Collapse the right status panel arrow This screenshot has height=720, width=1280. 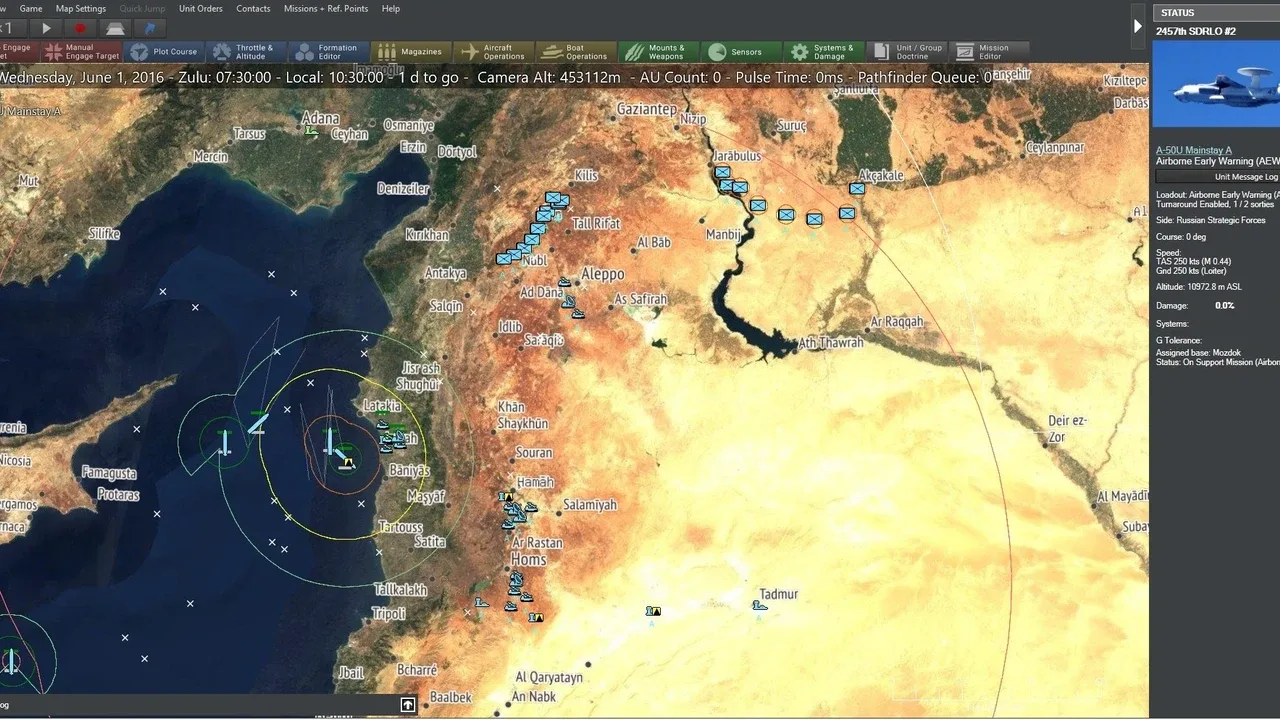pos(1137,27)
